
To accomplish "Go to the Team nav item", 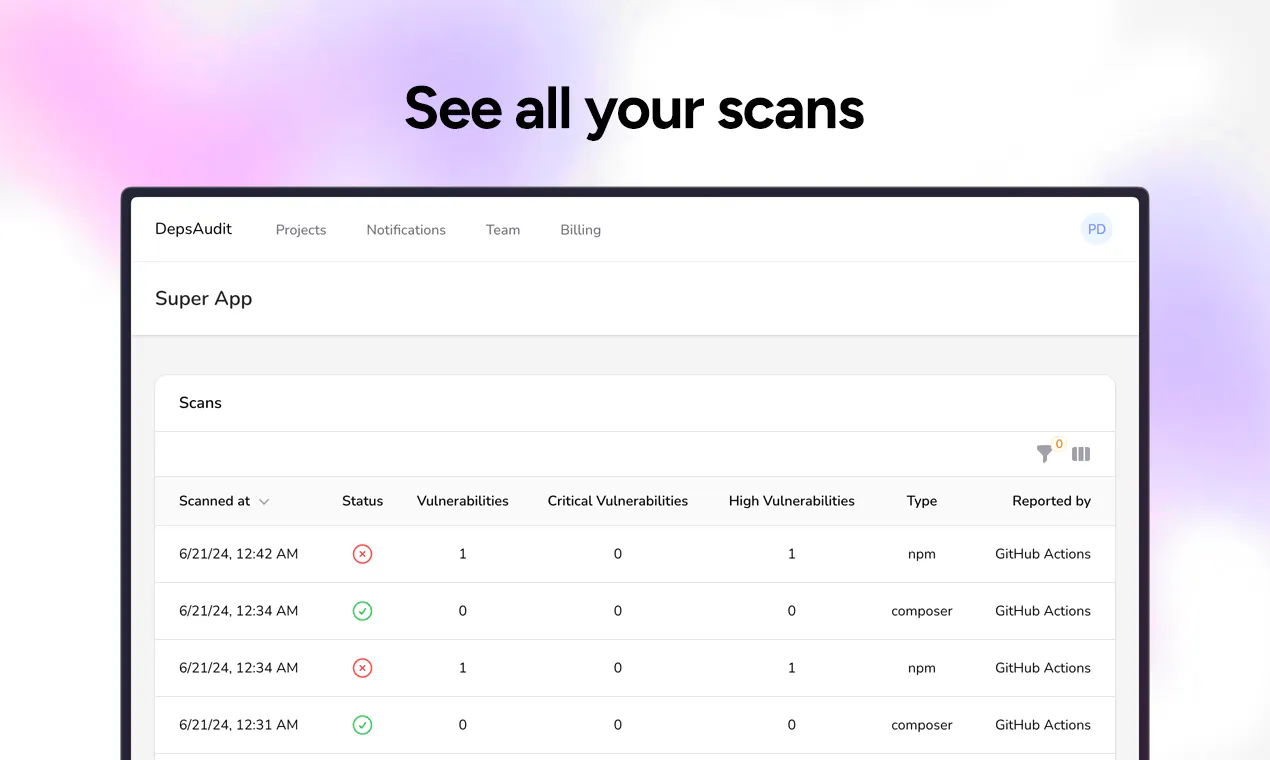I will 503,230.
